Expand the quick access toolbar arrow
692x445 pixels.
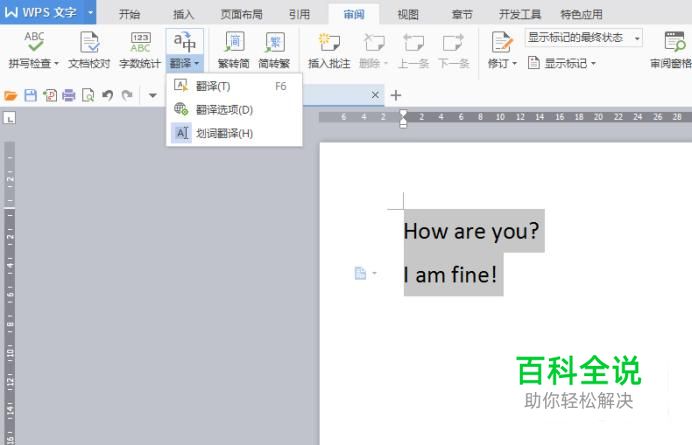click(x=153, y=95)
